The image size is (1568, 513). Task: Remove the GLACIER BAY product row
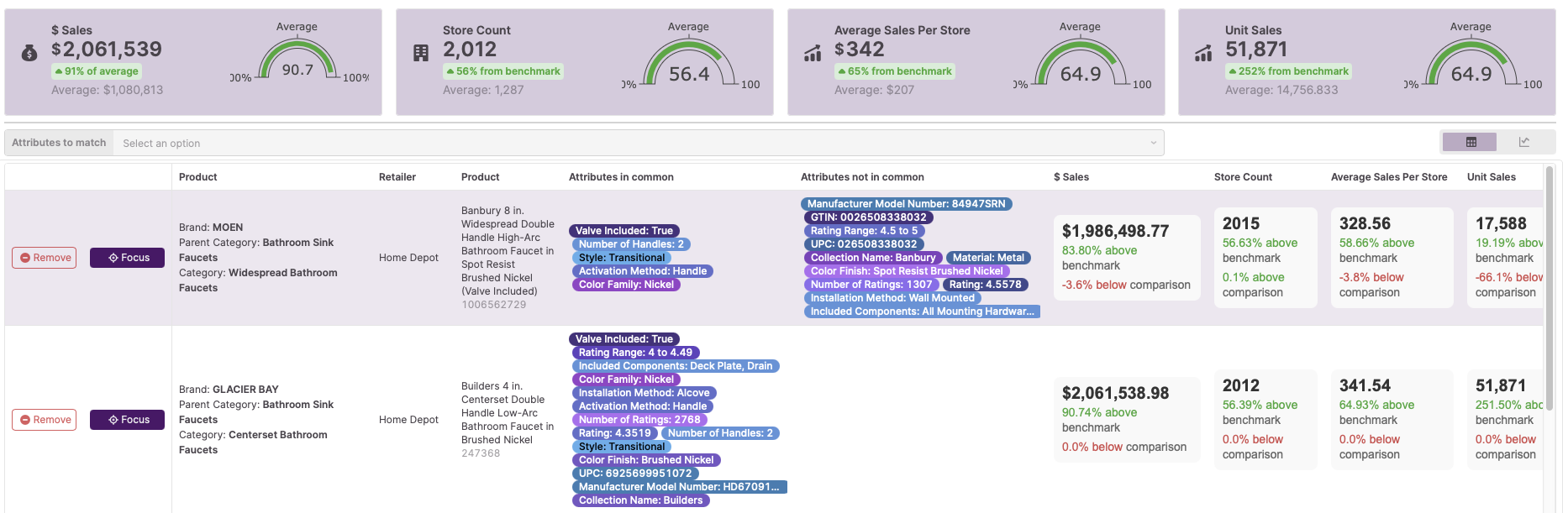click(x=45, y=420)
